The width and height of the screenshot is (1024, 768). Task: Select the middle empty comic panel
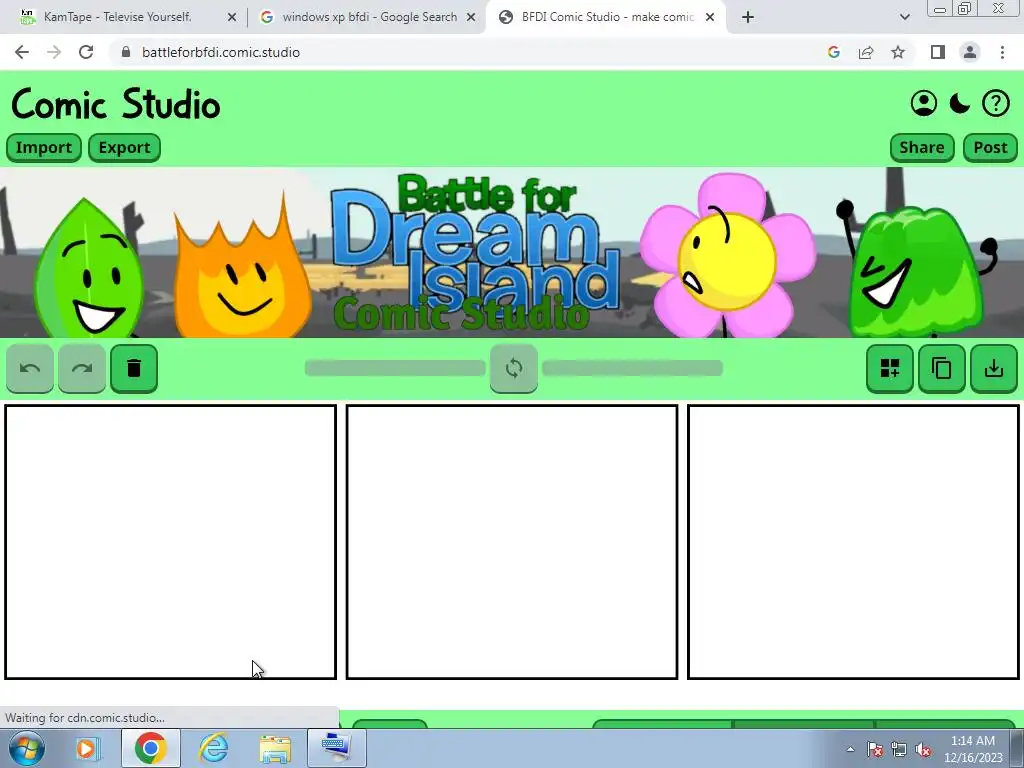[x=512, y=542]
